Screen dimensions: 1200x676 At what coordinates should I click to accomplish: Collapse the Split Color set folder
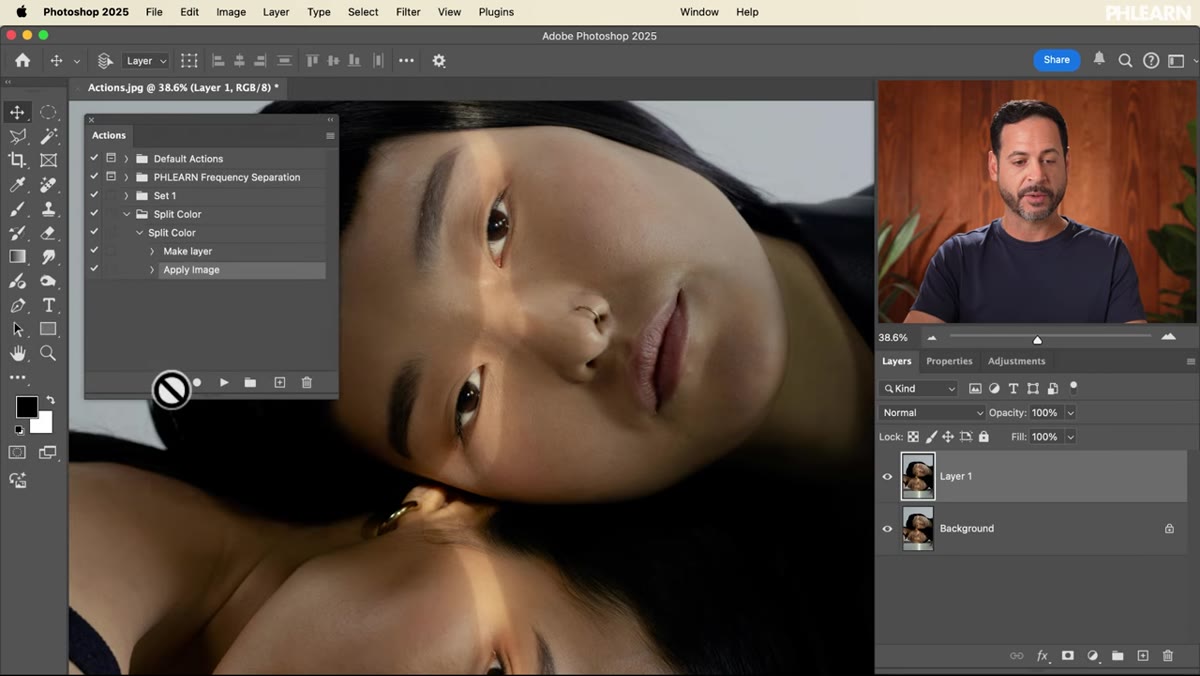pos(126,214)
